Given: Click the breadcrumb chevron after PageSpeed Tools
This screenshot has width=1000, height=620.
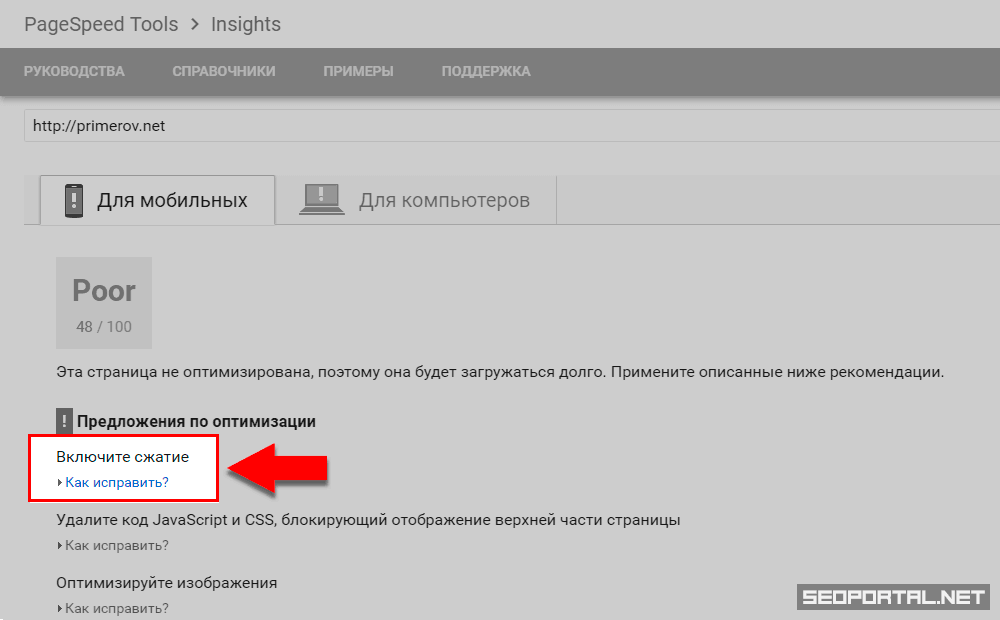Looking at the screenshot, I should click(x=194, y=24).
